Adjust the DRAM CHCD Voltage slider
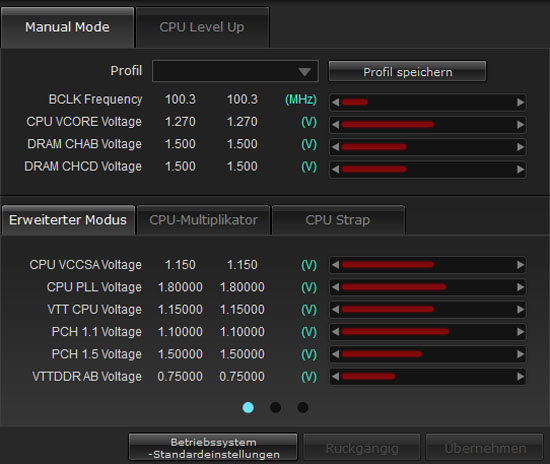This screenshot has height=464, width=550. (x=428, y=169)
